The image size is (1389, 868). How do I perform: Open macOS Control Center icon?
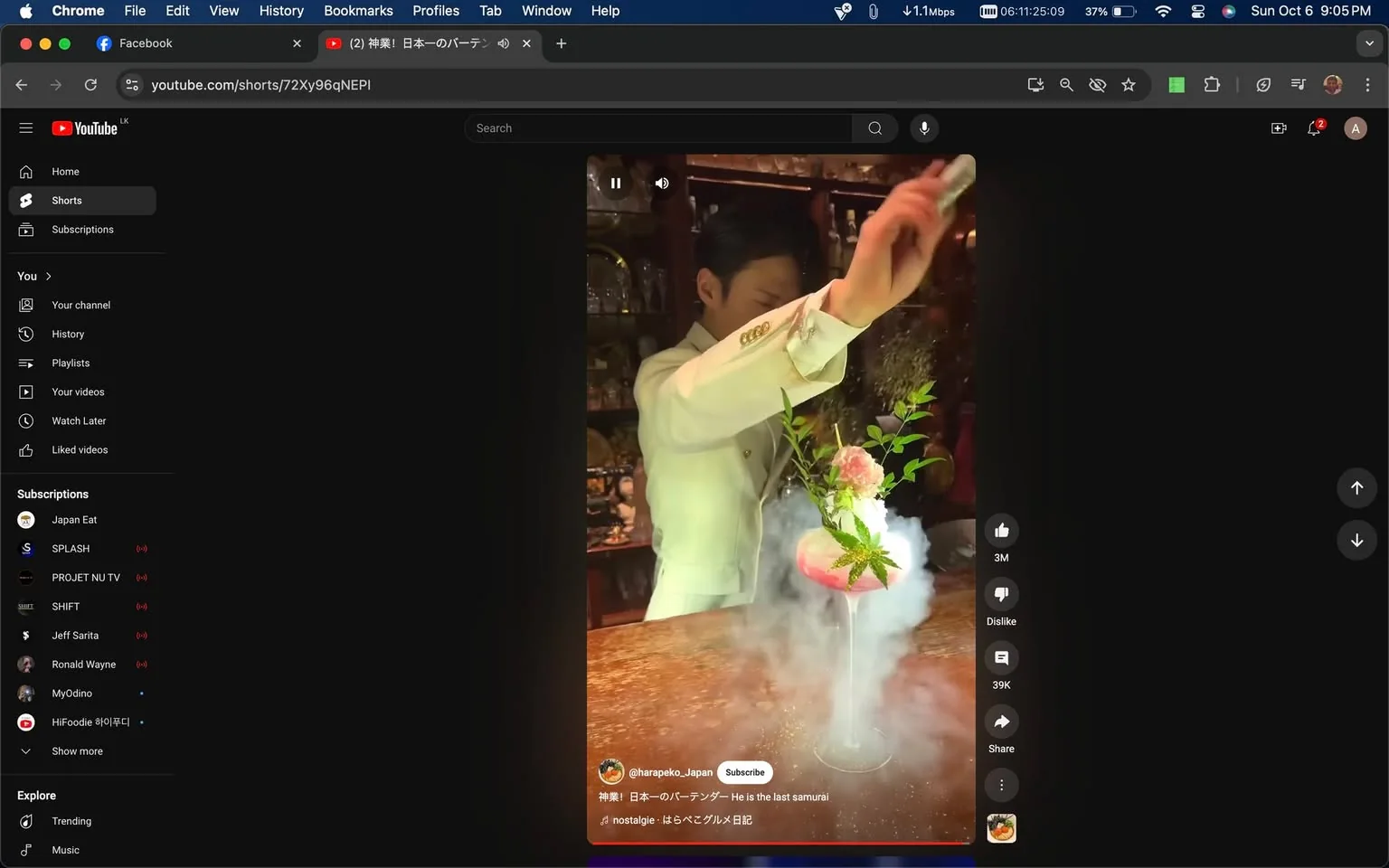[1197, 11]
